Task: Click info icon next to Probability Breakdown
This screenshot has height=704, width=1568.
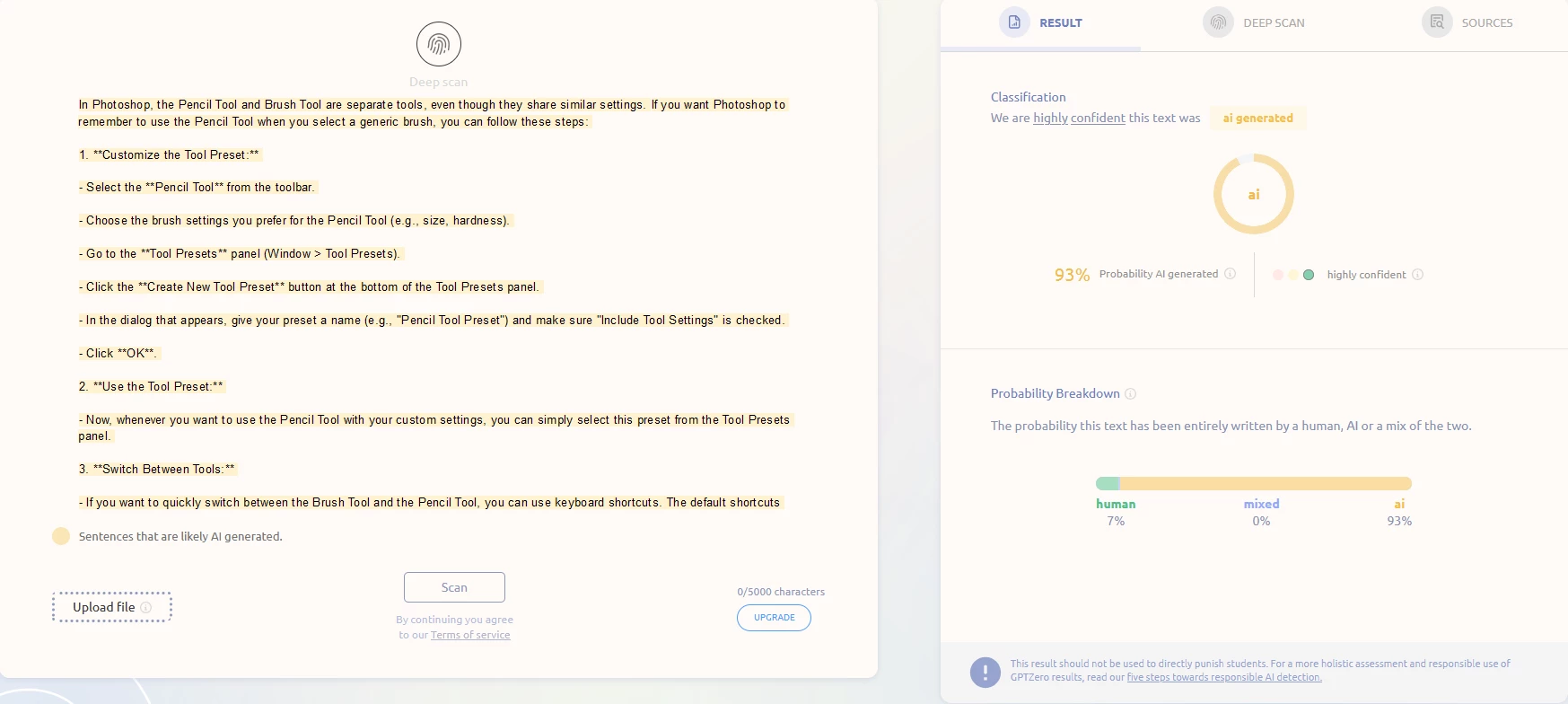Action: [1131, 393]
